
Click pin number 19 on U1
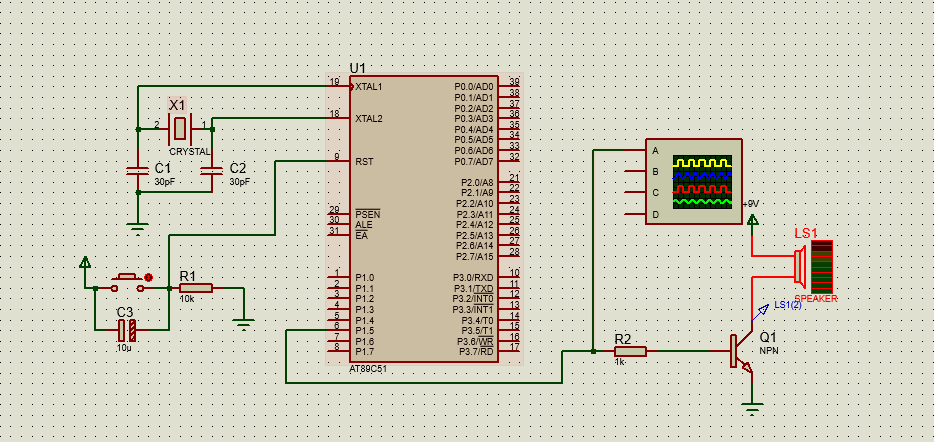(x=335, y=82)
